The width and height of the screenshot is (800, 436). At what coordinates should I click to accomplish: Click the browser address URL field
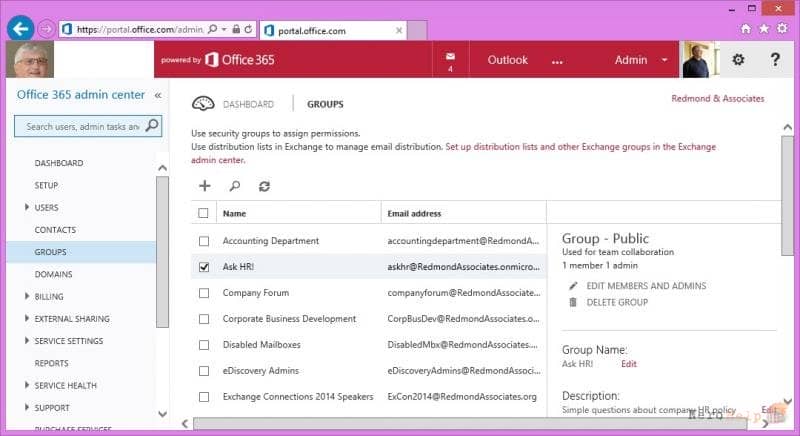(140, 30)
